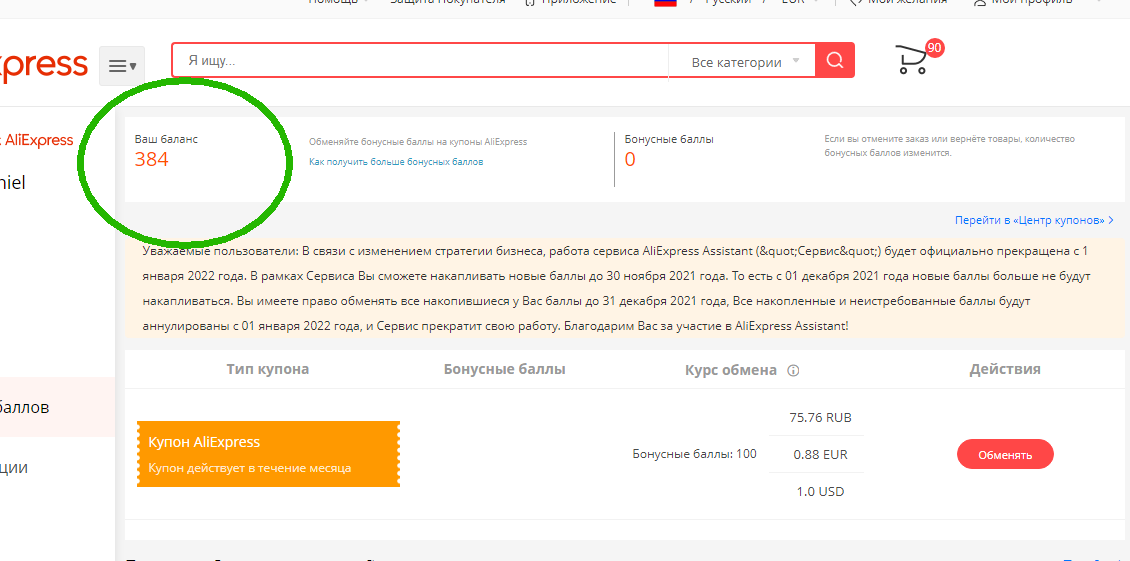The image size is (1130, 561).
Task: Open the shopping cart icon
Action: point(912,60)
